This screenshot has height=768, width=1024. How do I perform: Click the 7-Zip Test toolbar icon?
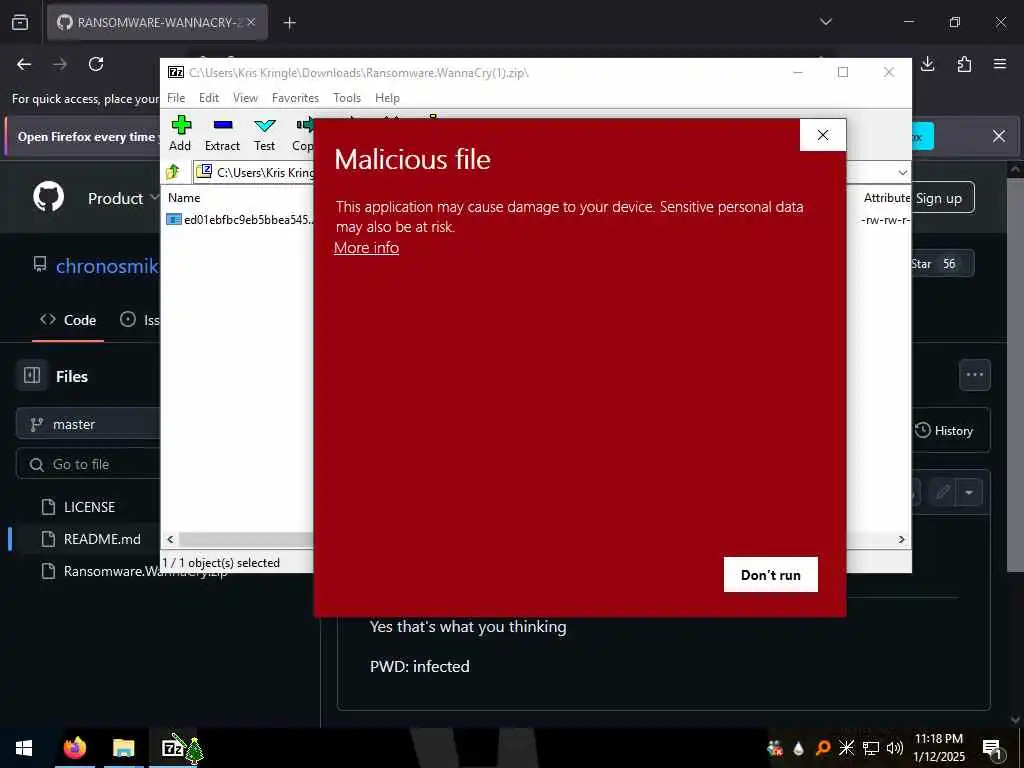click(x=264, y=133)
